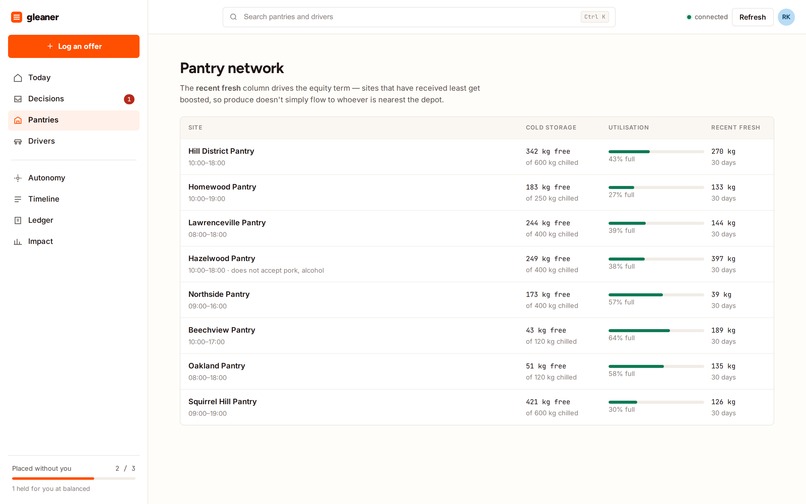Click the Refresh button
Viewport: 806px width, 504px height.
tap(753, 17)
